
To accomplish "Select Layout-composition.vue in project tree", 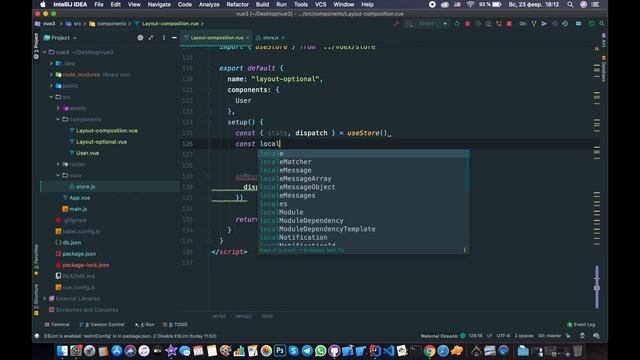I will click(107, 131).
